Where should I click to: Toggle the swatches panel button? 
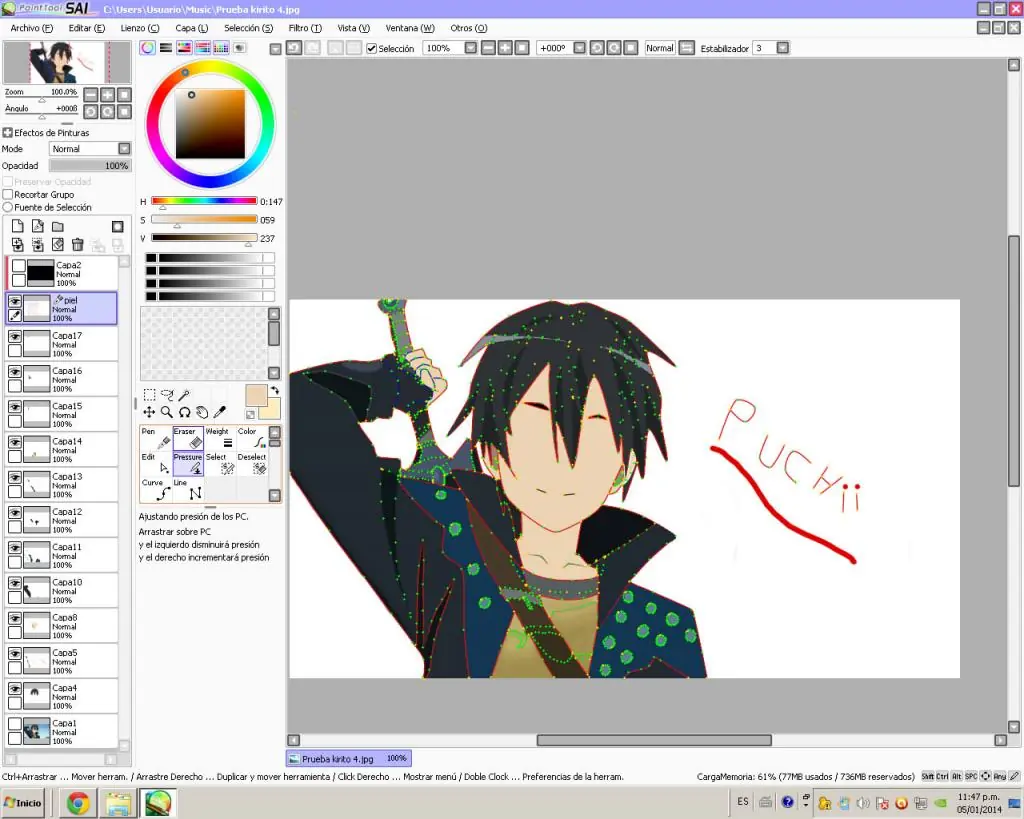tap(221, 48)
